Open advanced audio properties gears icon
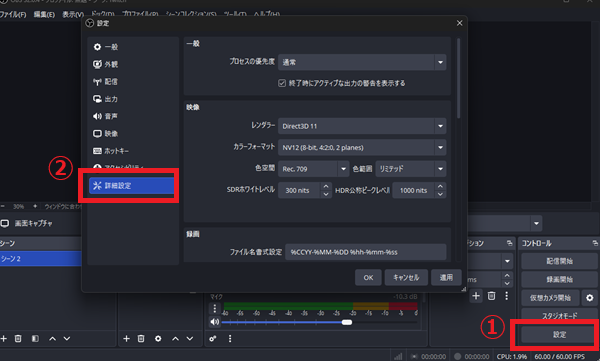600x361 pixels. coord(213,339)
